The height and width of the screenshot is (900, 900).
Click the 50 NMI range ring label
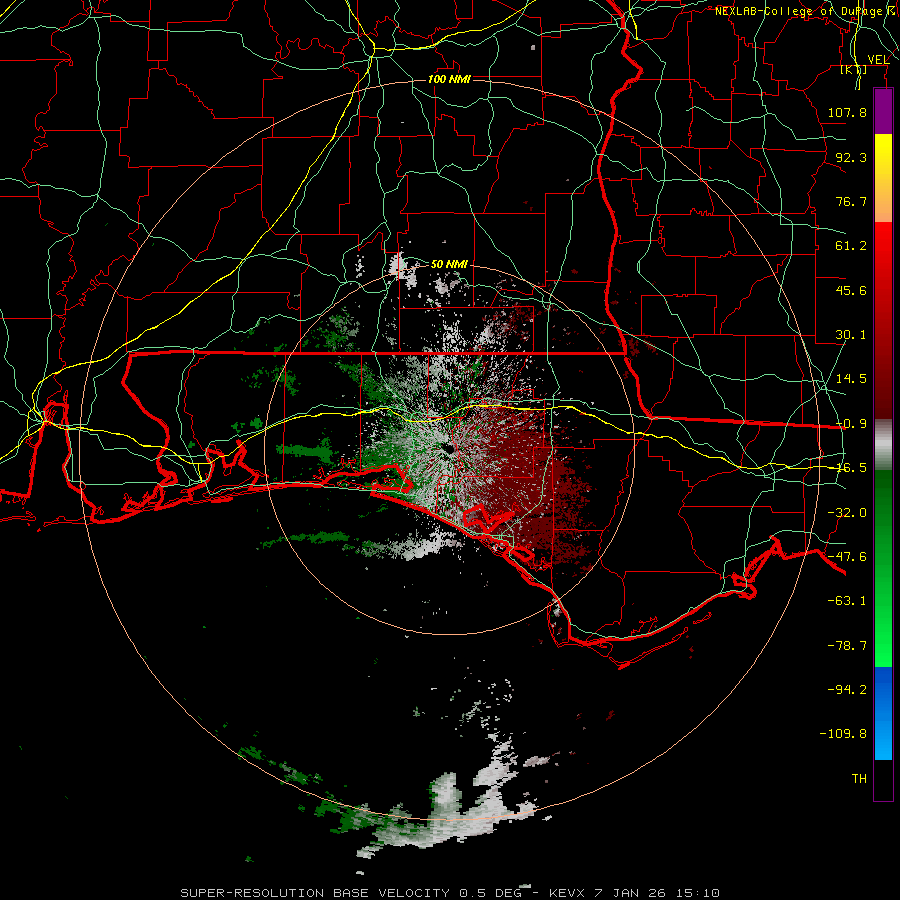[x=449, y=264]
